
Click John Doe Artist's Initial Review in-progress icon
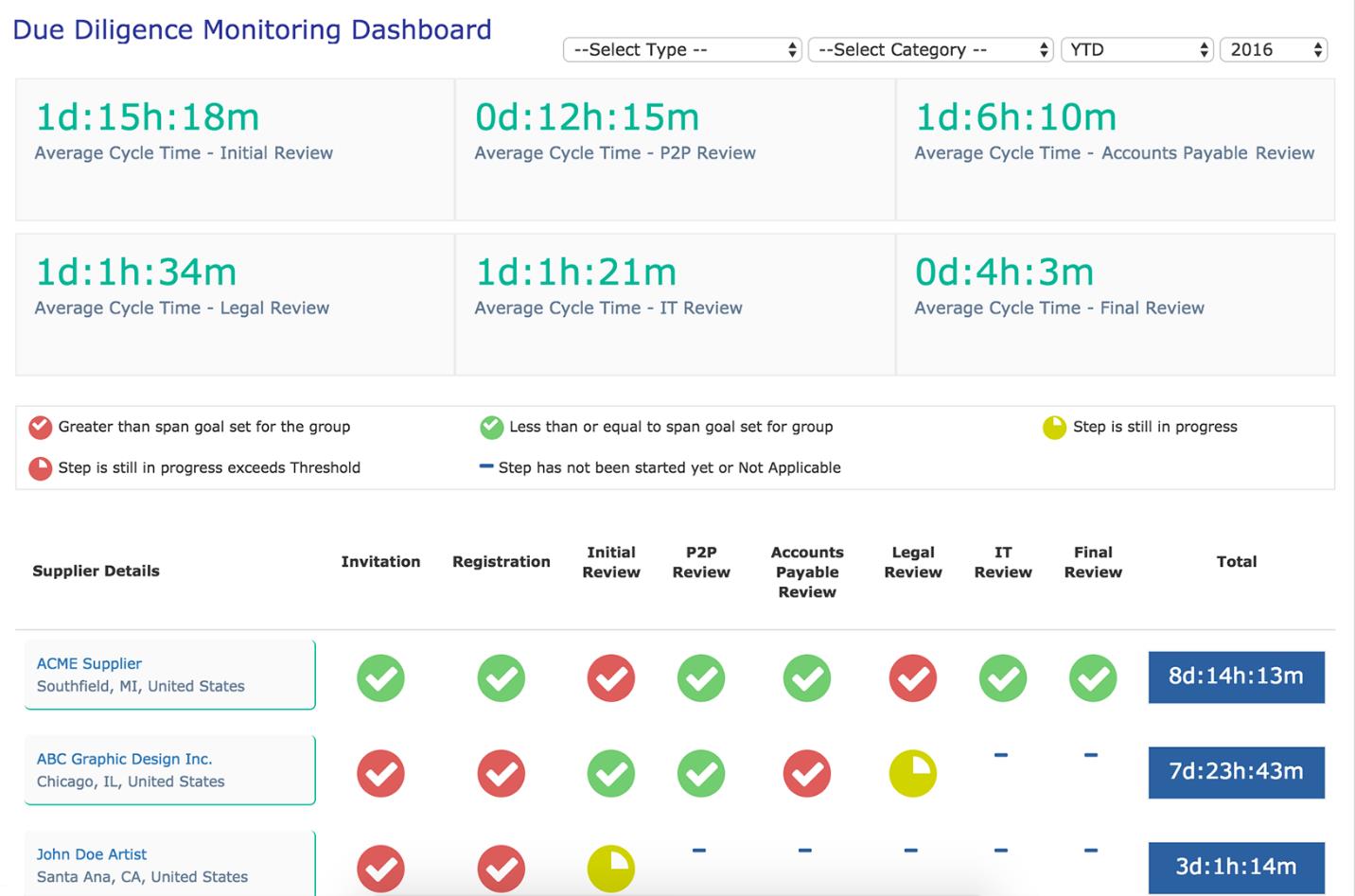611,869
